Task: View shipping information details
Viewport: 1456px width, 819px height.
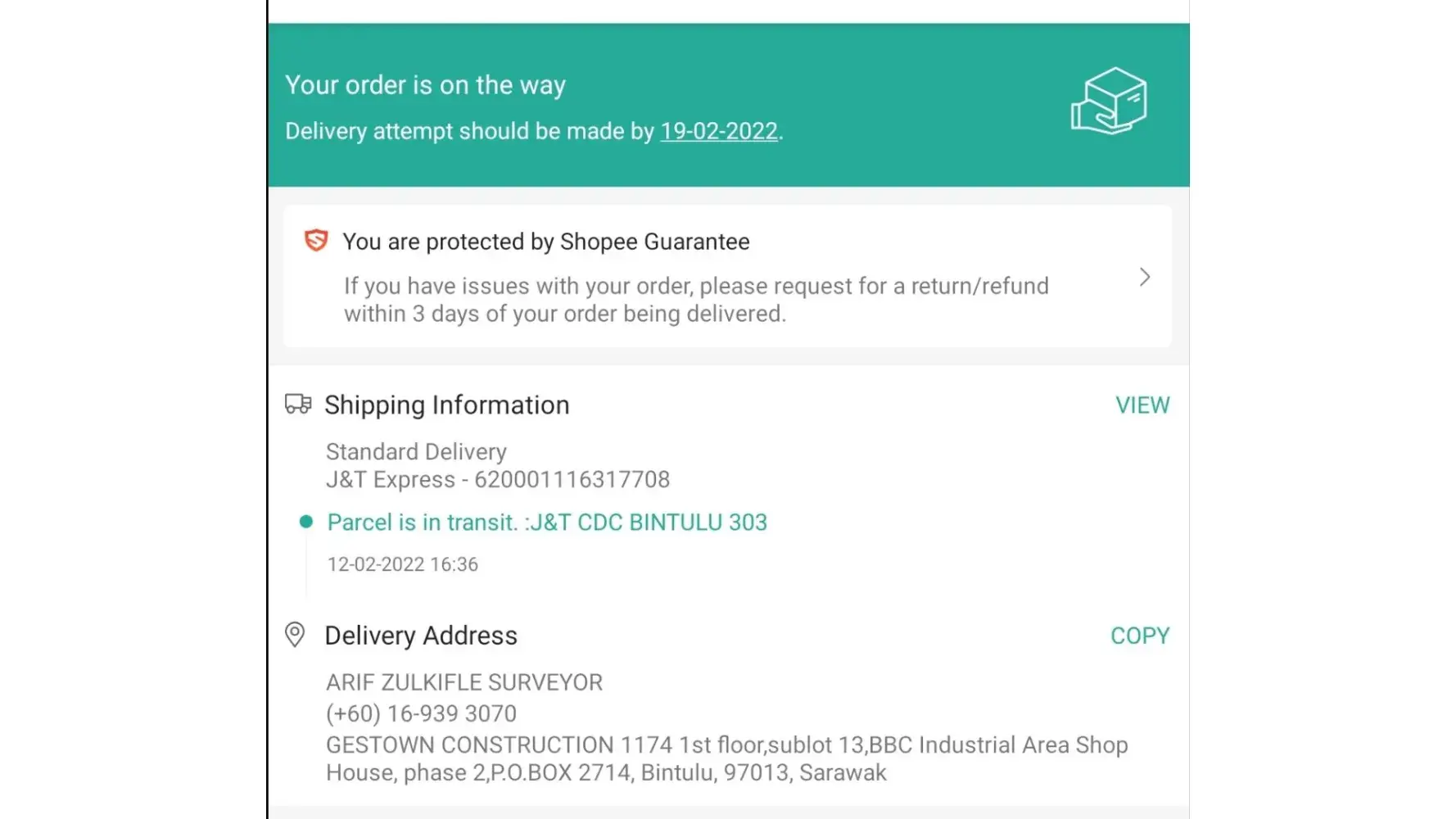Action: click(1142, 405)
